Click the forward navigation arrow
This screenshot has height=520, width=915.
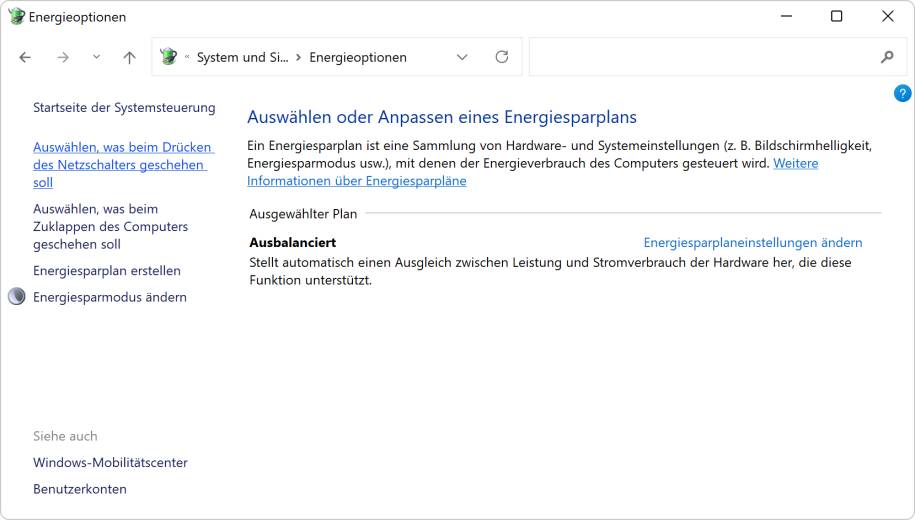[63, 57]
